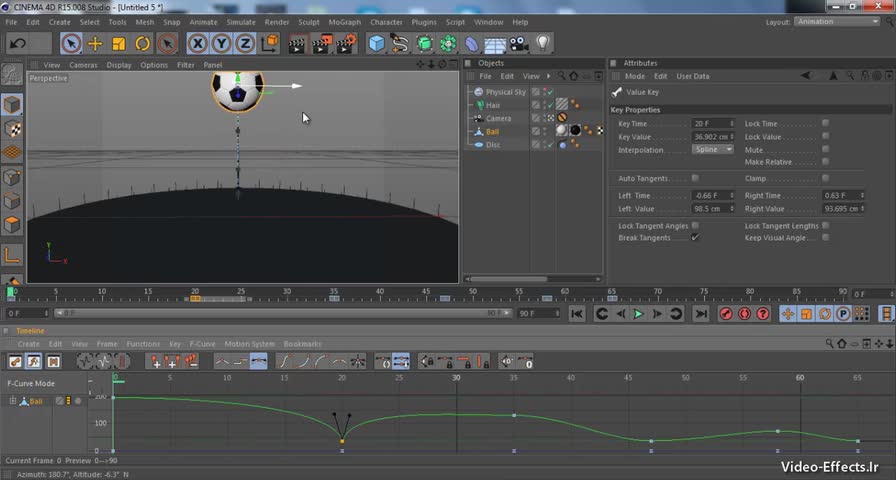Enable the Lock Time checkbox
Image resolution: width=896 pixels, height=480 pixels.
[825, 123]
